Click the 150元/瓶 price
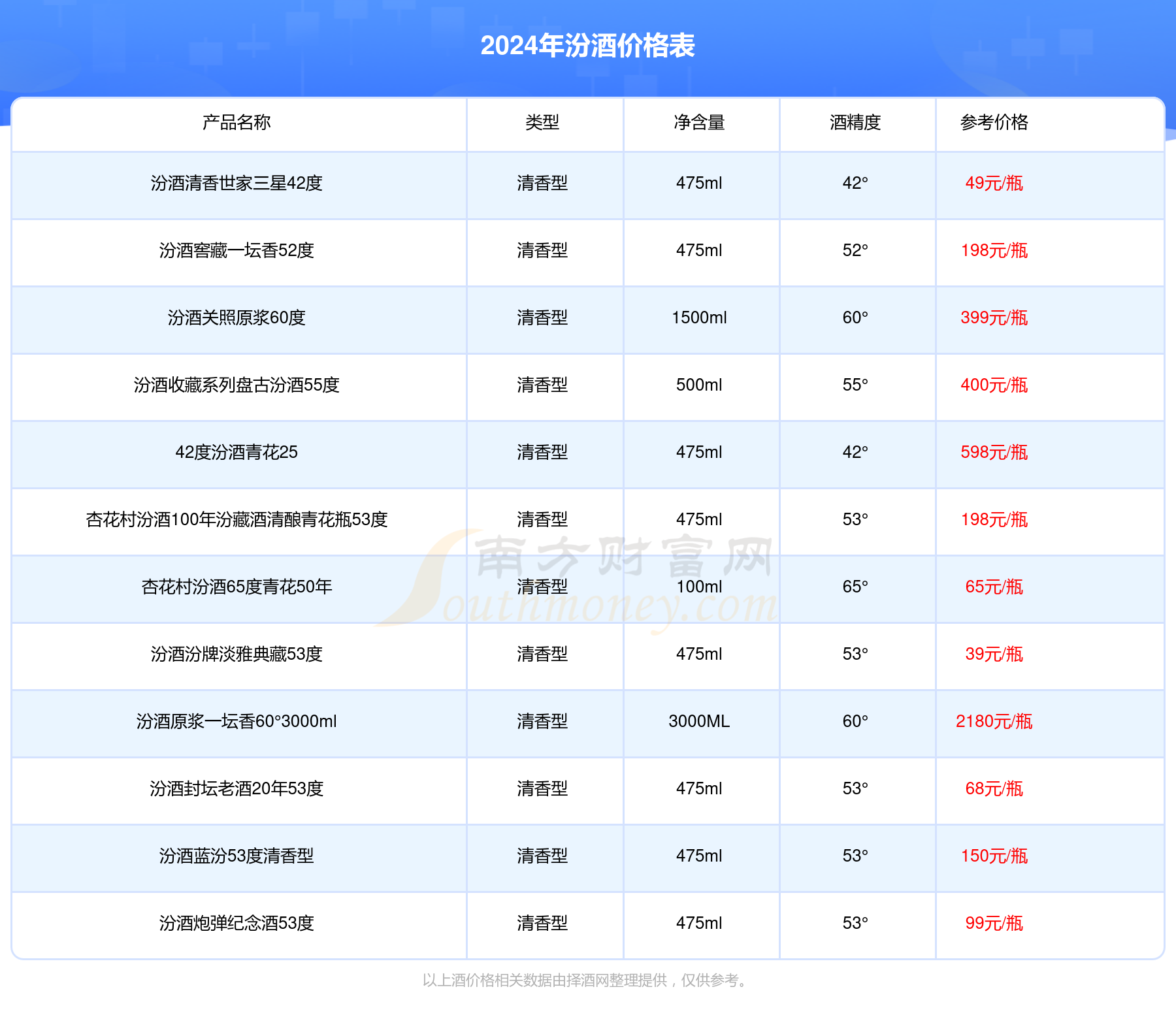 (994, 856)
